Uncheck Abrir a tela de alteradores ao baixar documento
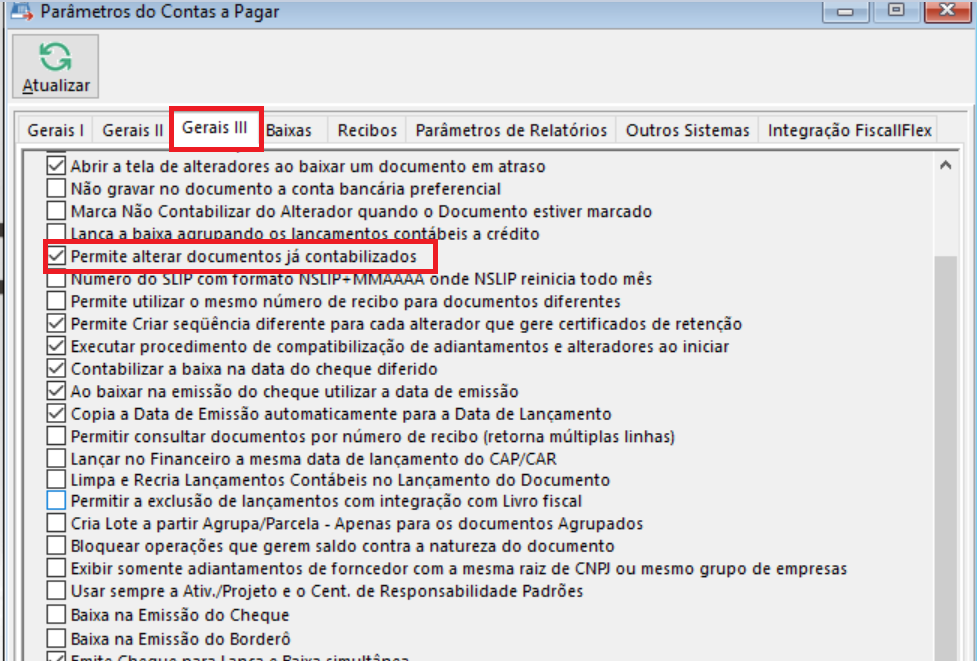 pos(56,166)
